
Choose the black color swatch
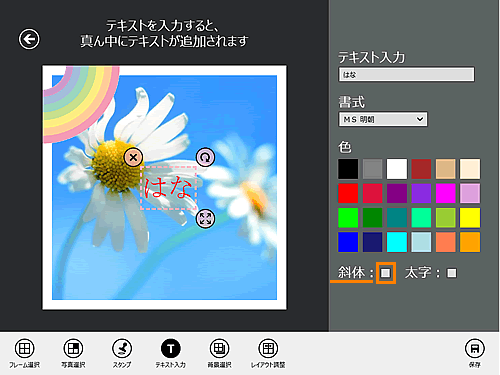348,169
